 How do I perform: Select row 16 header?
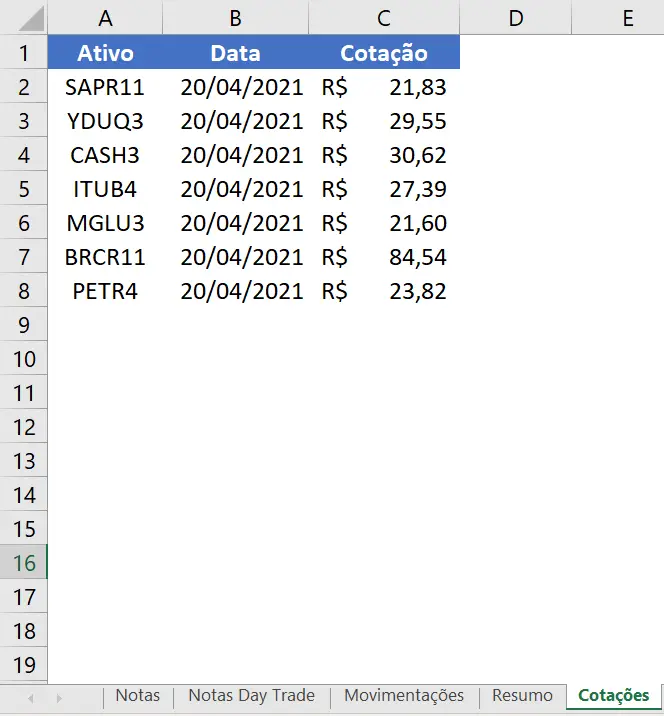point(24,563)
